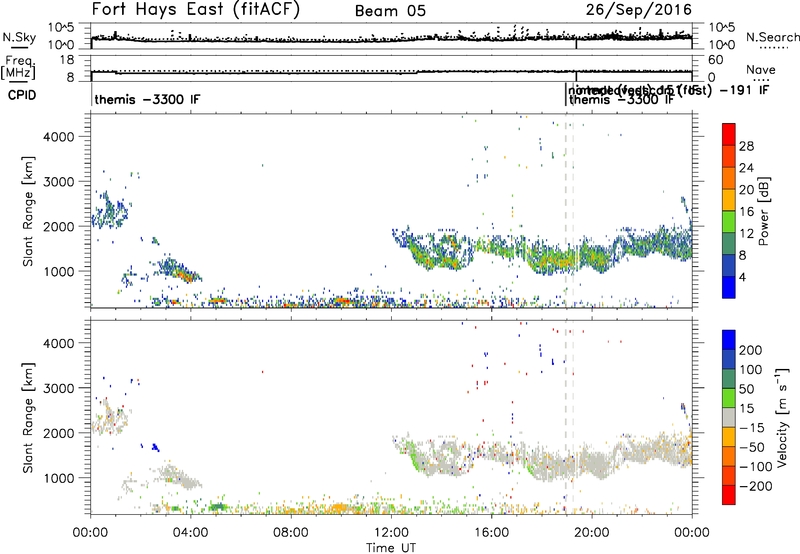The height and width of the screenshot is (554, 800).
Task: Click the 'CPID' row label
Action: click(x=22, y=95)
